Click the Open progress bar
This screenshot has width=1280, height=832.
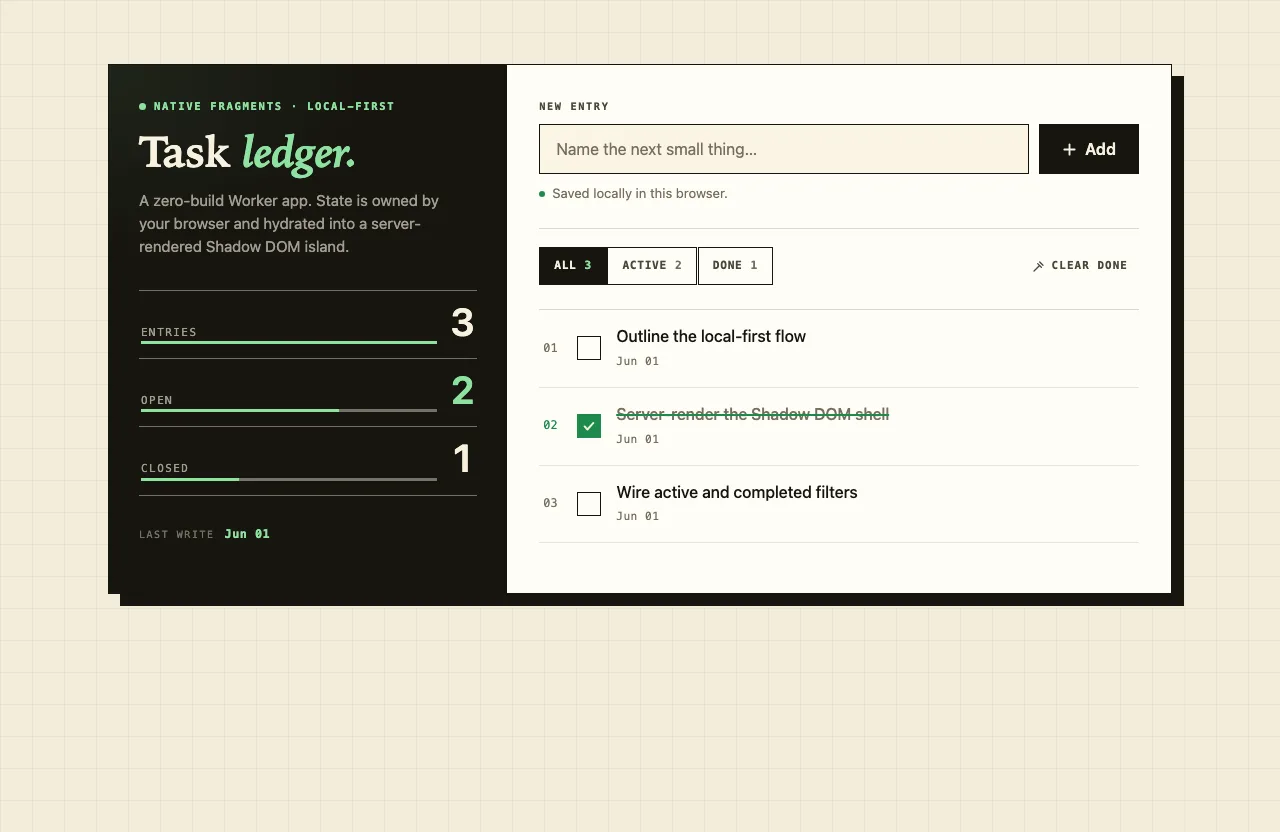click(289, 410)
